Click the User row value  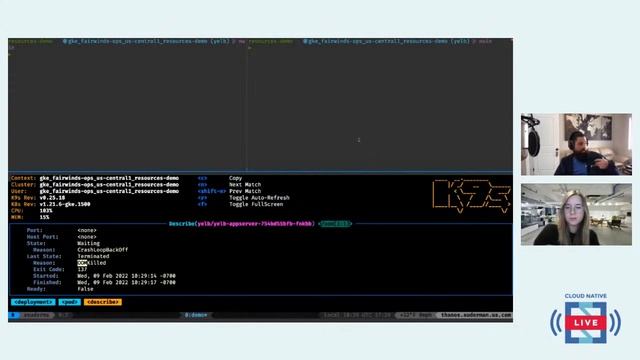(x=109, y=191)
